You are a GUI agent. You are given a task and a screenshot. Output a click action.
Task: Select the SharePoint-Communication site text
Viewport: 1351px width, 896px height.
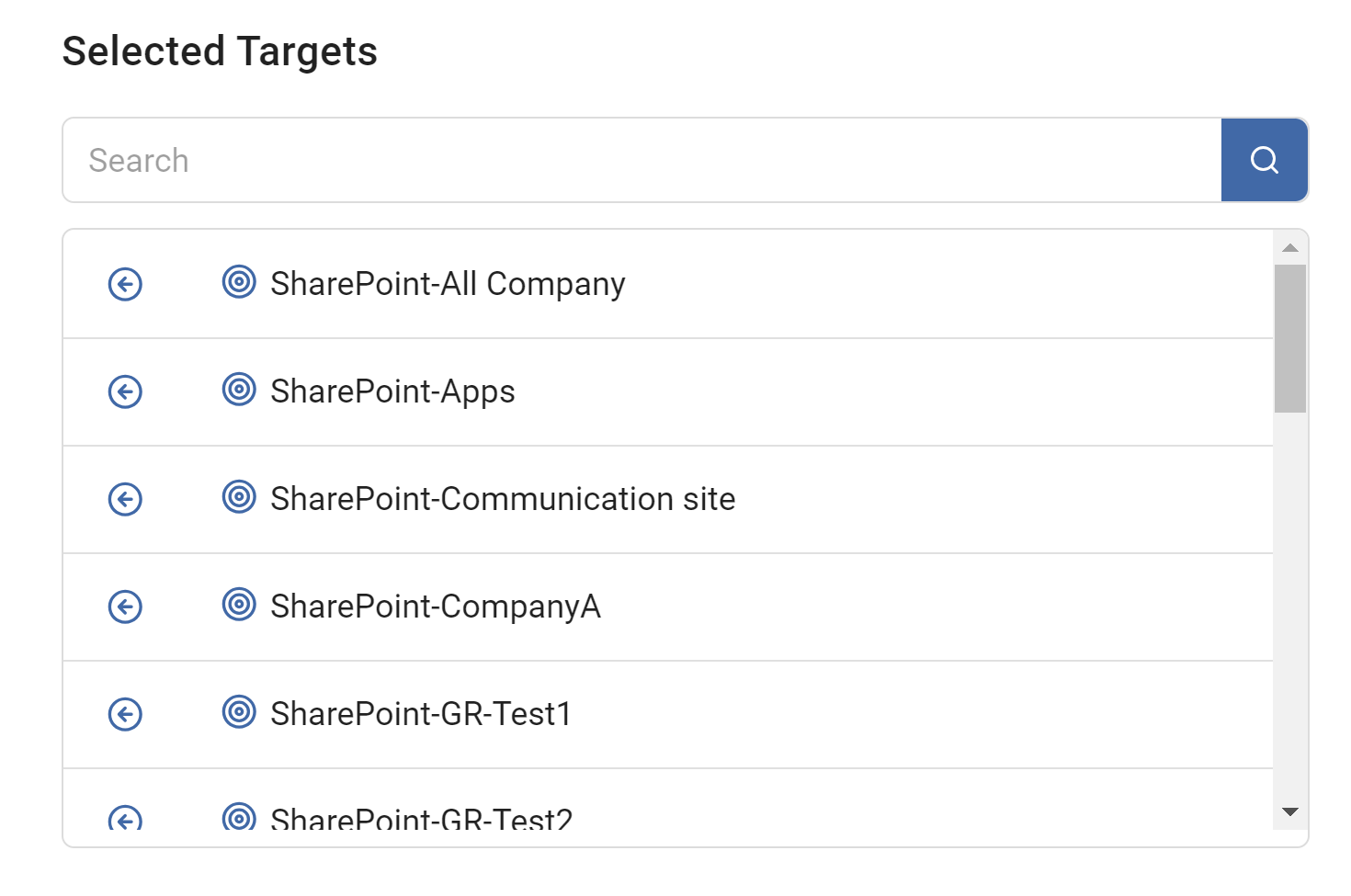pos(503,499)
